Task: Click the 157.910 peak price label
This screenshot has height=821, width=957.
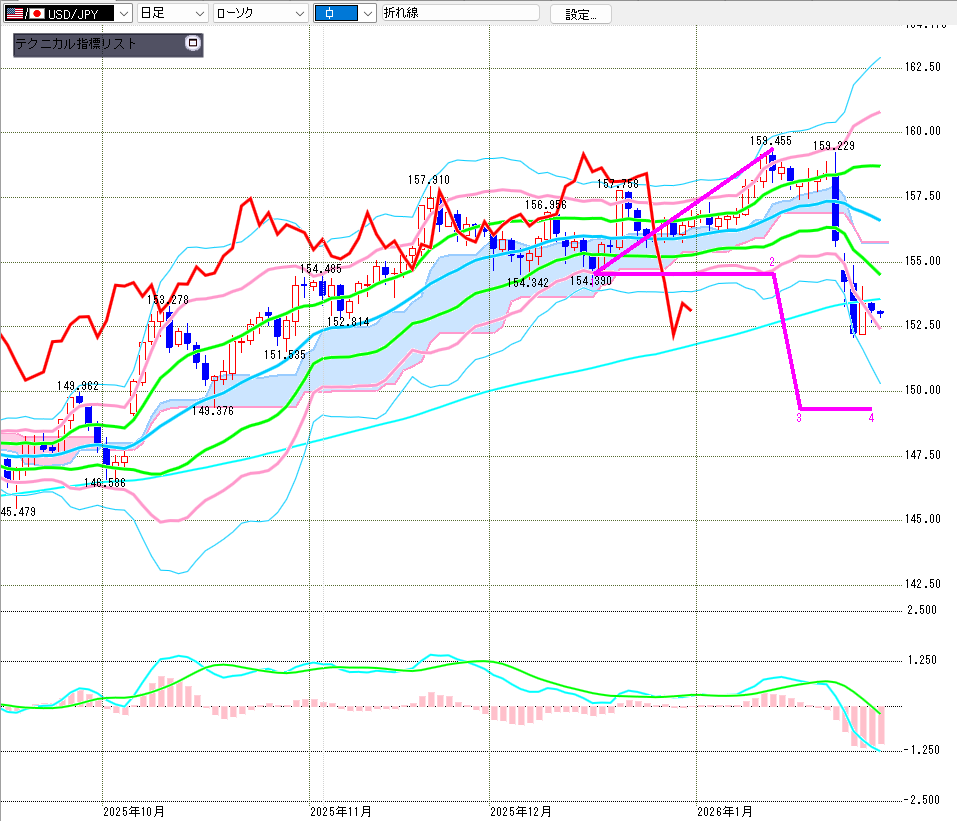Action: coord(428,180)
